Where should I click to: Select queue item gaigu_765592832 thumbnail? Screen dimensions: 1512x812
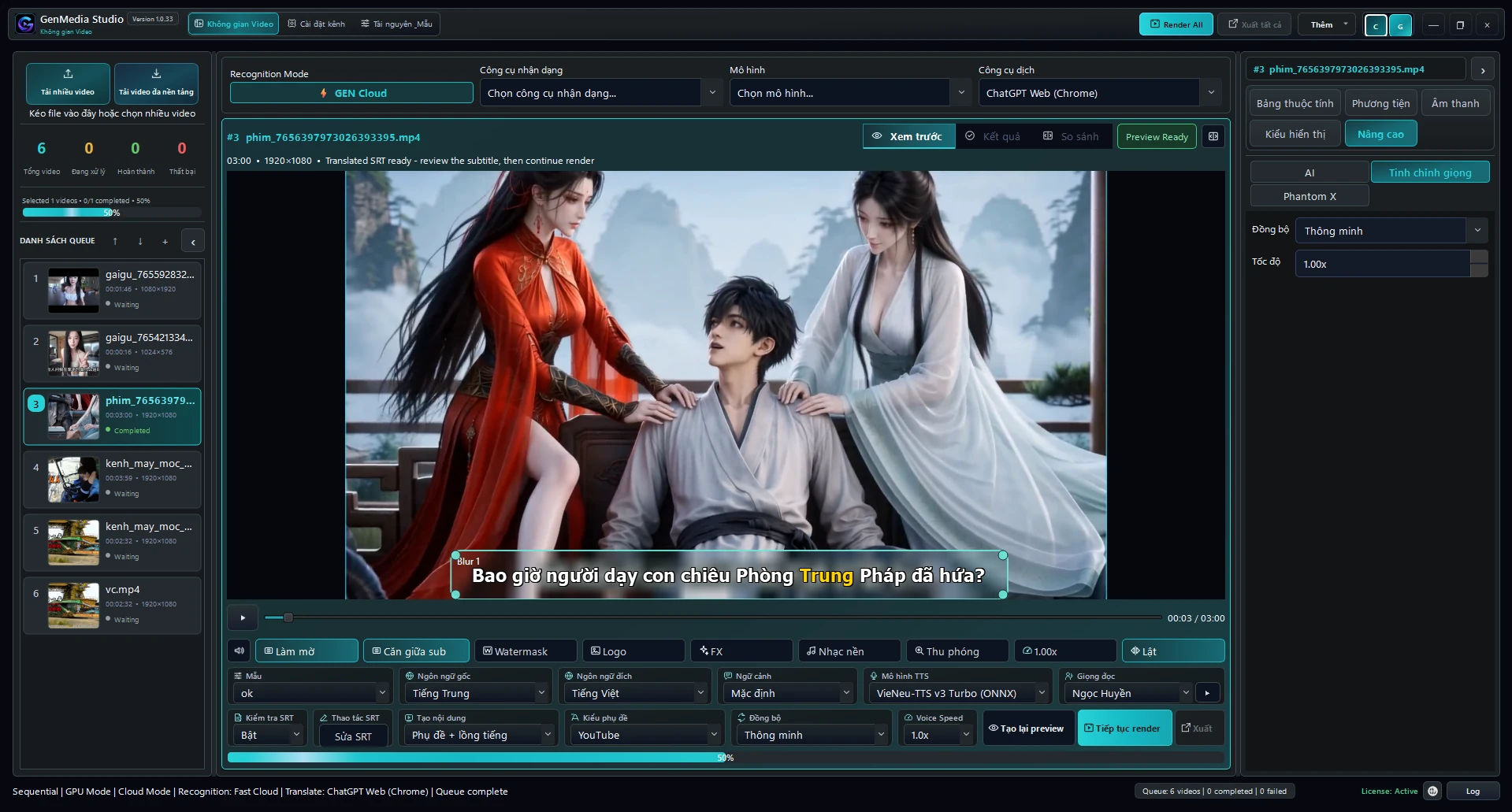[73, 291]
